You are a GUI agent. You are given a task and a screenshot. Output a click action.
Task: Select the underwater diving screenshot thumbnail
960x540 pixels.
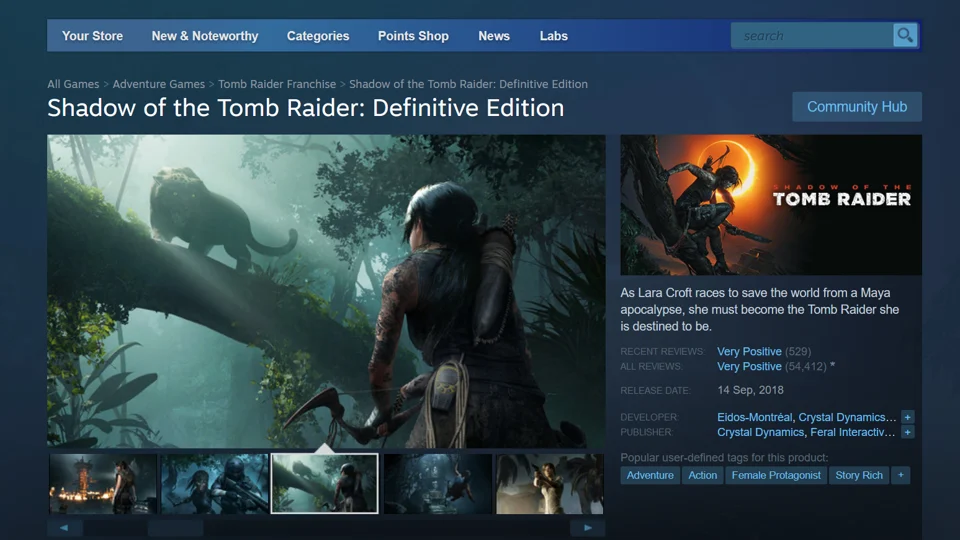(438, 483)
